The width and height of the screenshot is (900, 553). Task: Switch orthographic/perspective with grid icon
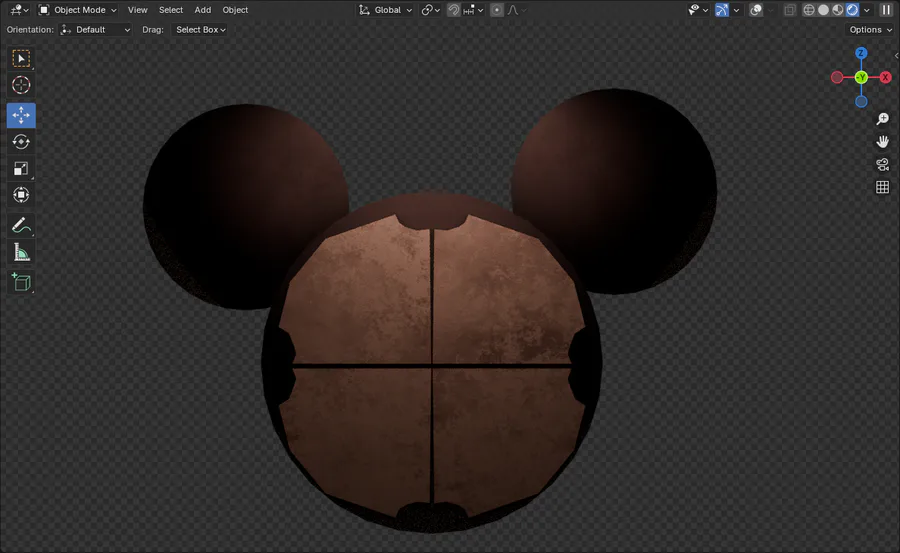882,187
